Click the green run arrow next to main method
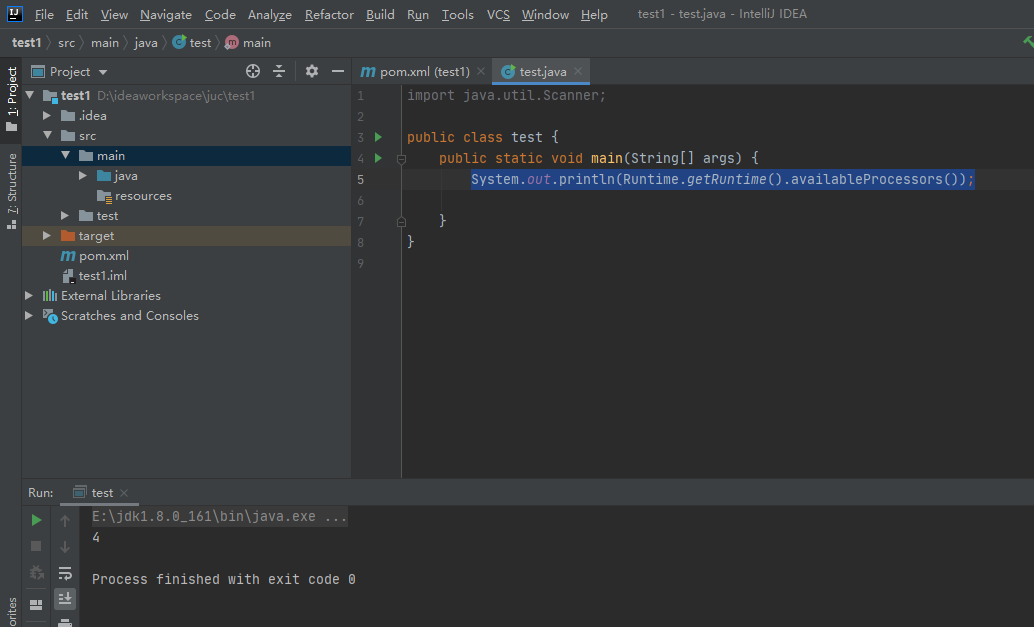This screenshot has width=1034, height=627. click(380, 158)
